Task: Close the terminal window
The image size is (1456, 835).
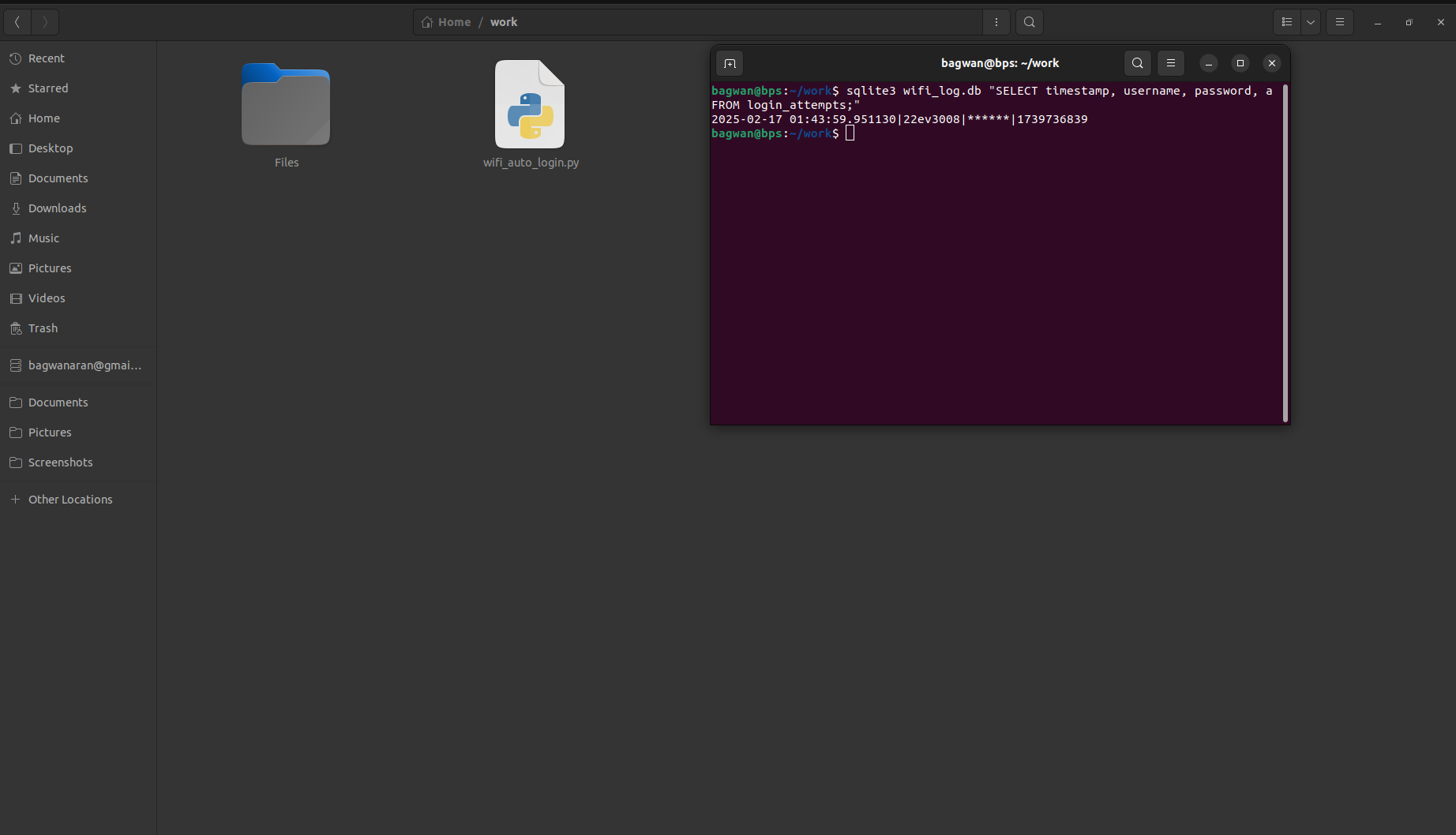Action: (1272, 63)
